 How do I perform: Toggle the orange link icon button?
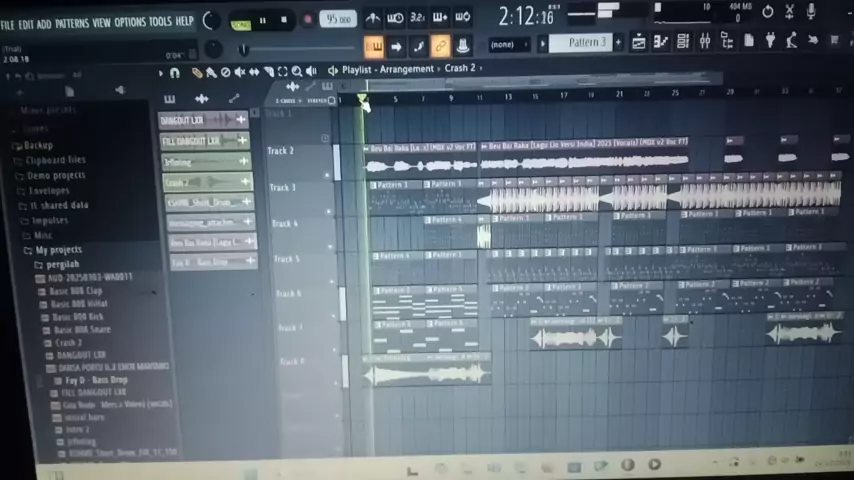coord(441,46)
